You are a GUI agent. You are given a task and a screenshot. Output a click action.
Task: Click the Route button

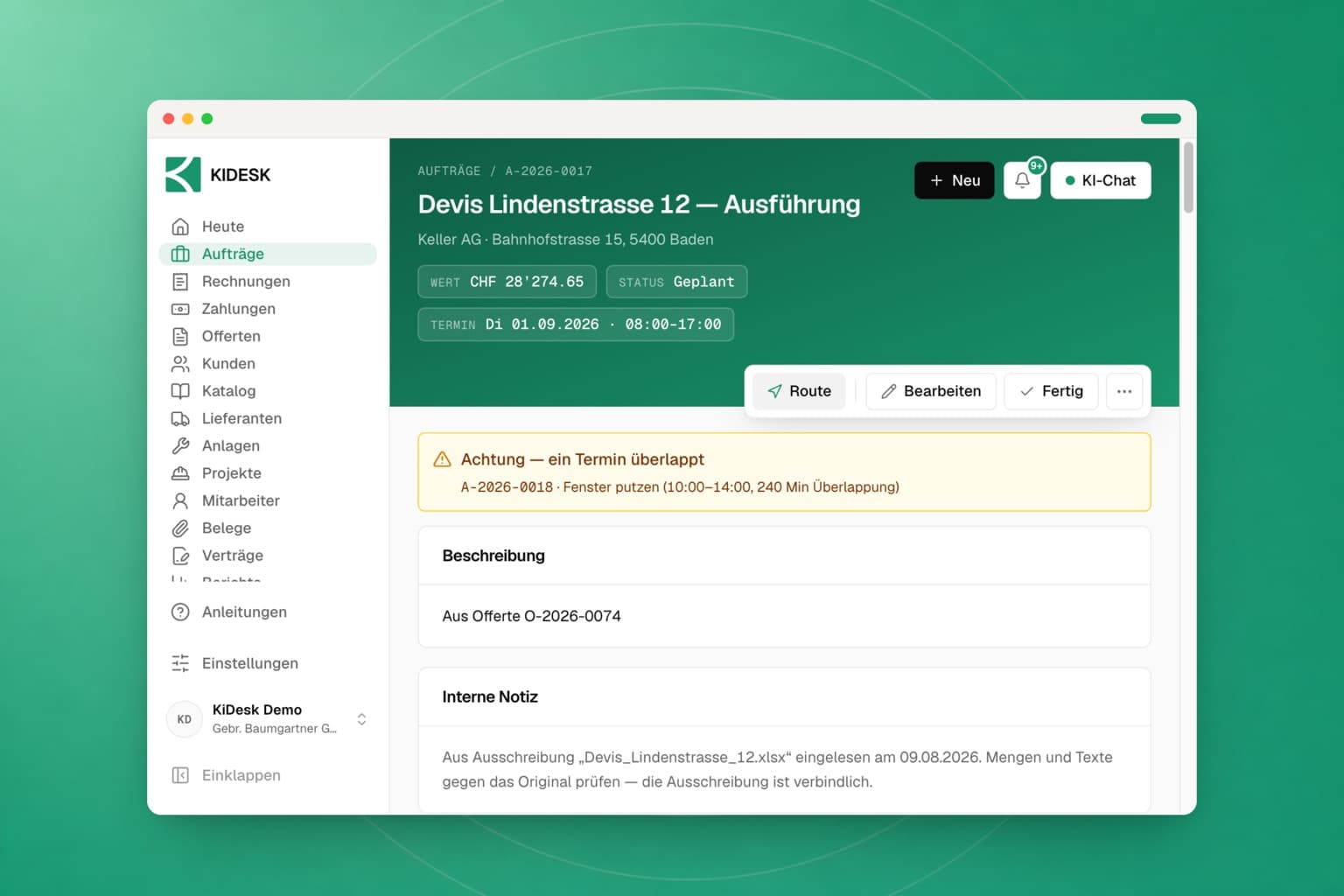click(799, 391)
